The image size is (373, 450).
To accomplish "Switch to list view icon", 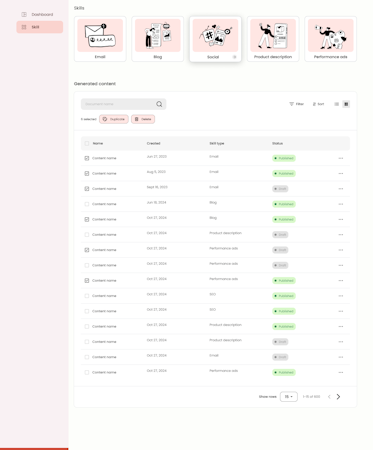I will click(x=337, y=104).
